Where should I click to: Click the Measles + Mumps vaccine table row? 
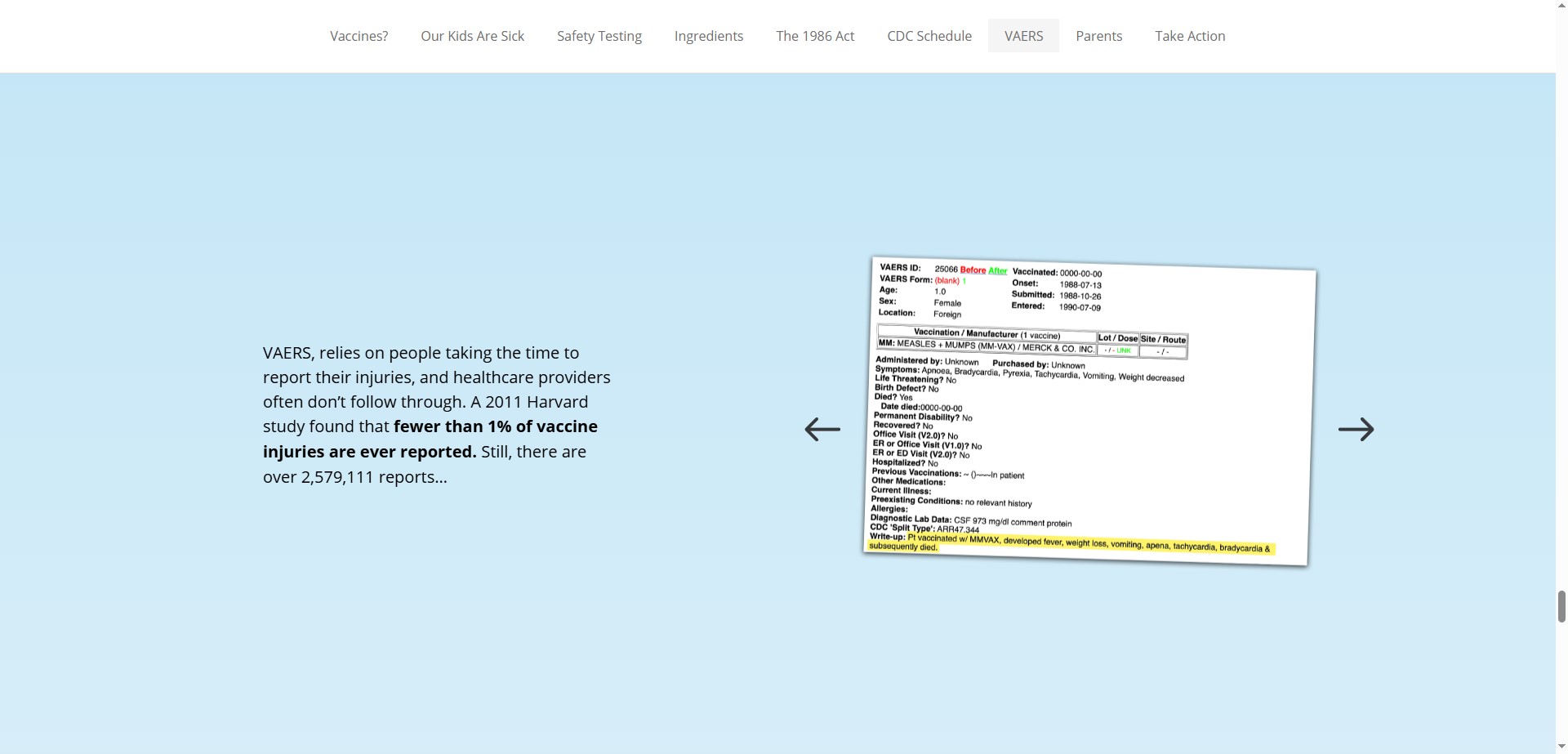986,346
